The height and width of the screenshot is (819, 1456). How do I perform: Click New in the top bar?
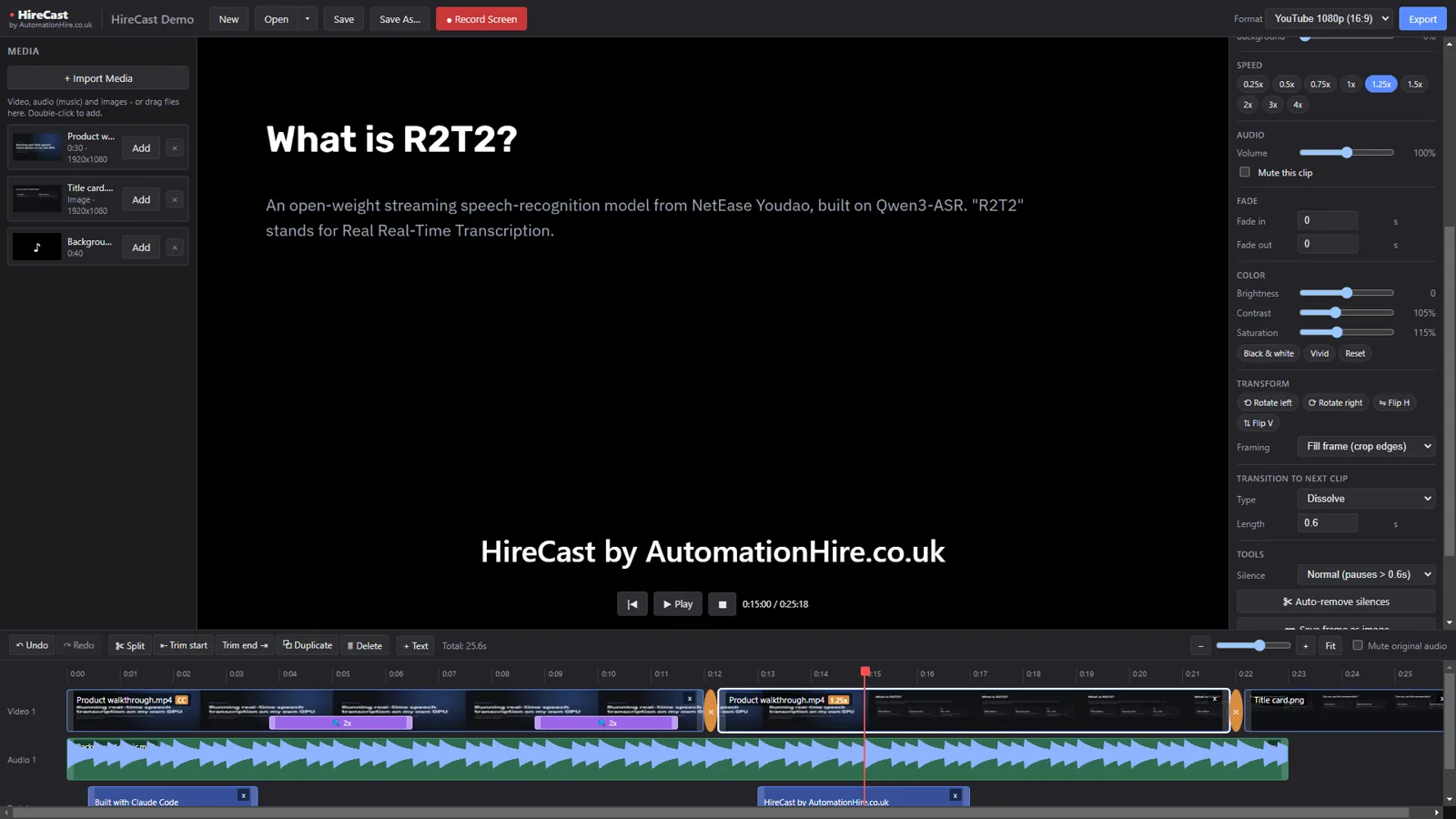pos(228,18)
